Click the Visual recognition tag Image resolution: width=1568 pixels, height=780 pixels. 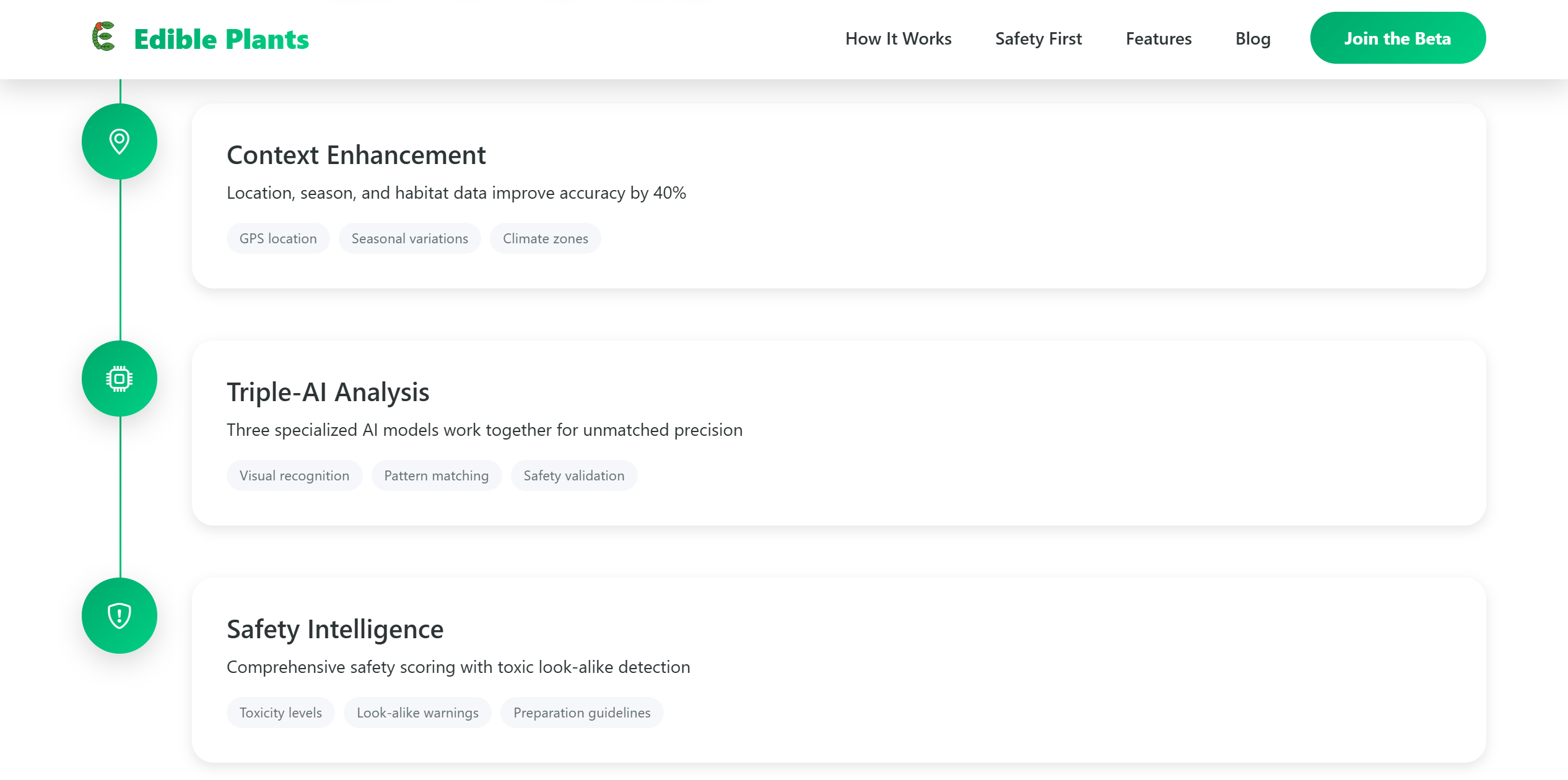click(x=294, y=475)
